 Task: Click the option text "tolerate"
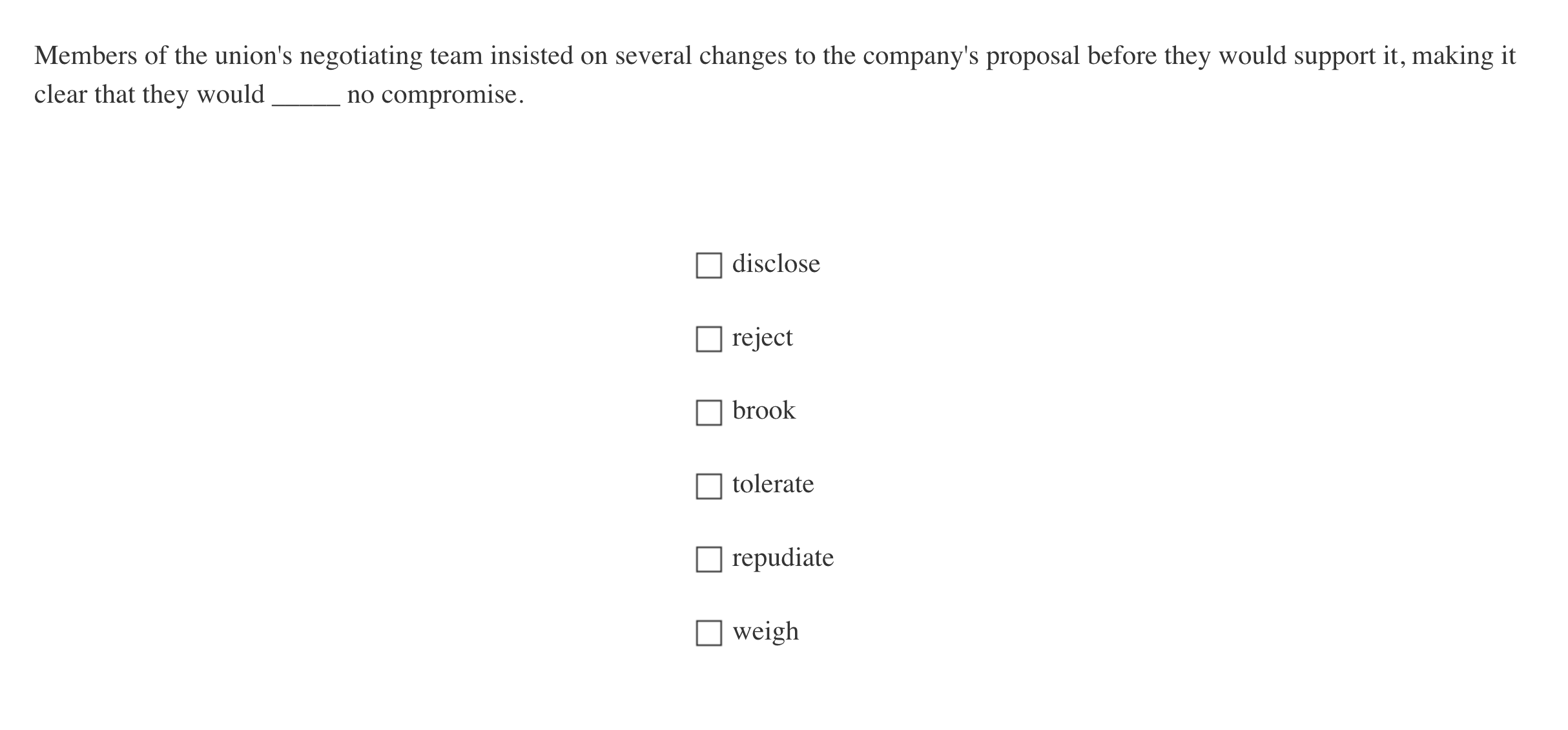[x=772, y=485]
